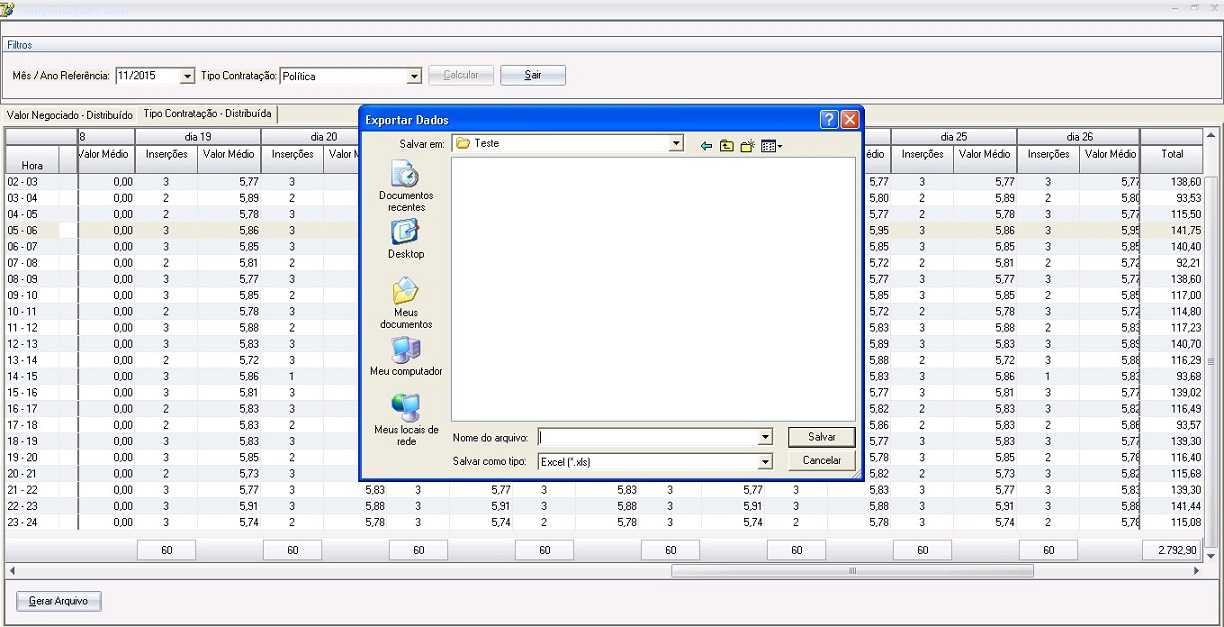
Task: Go to Desktop location in save dialog
Action: 405,239
